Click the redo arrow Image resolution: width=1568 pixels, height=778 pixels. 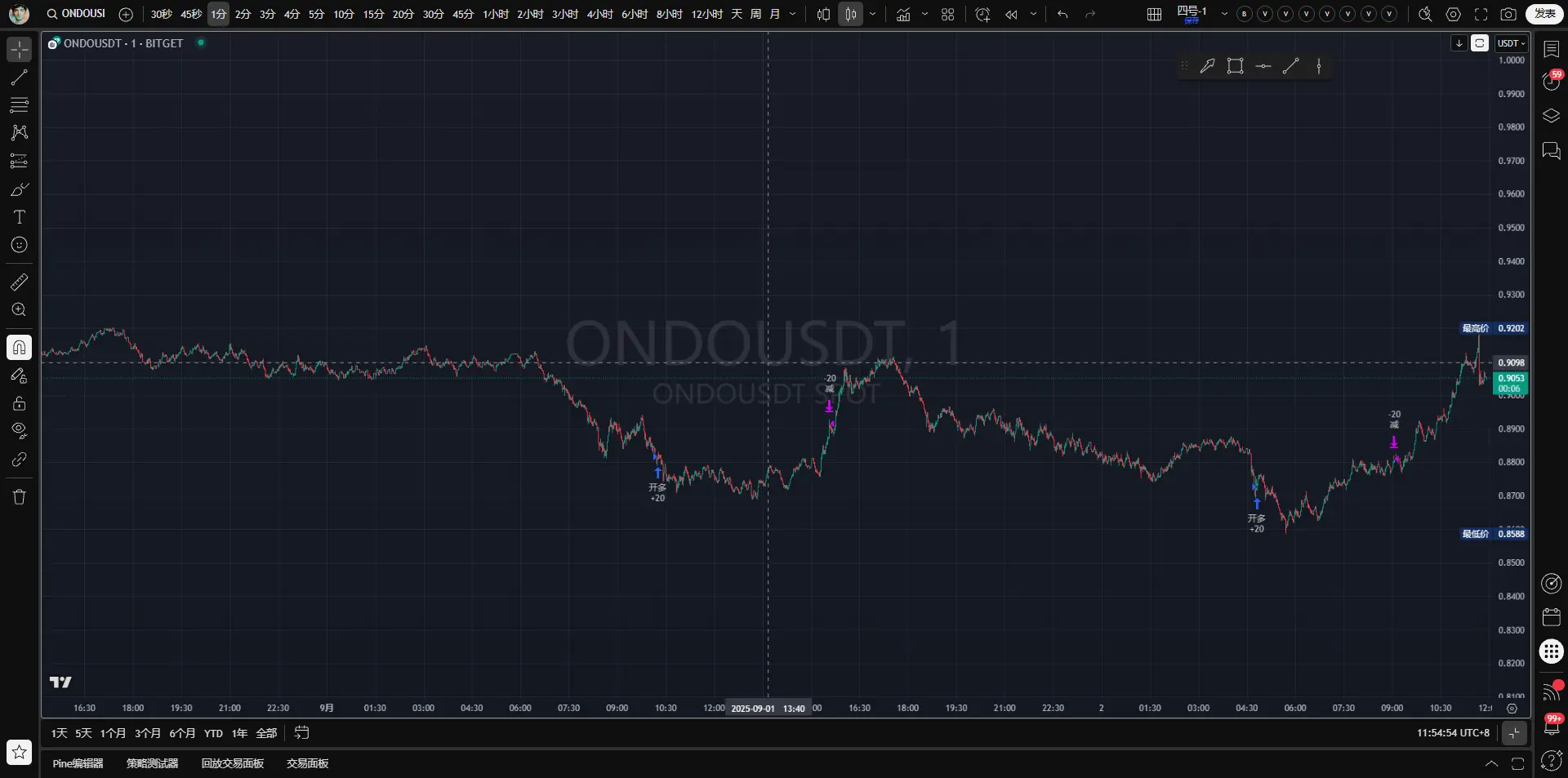click(1090, 15)
